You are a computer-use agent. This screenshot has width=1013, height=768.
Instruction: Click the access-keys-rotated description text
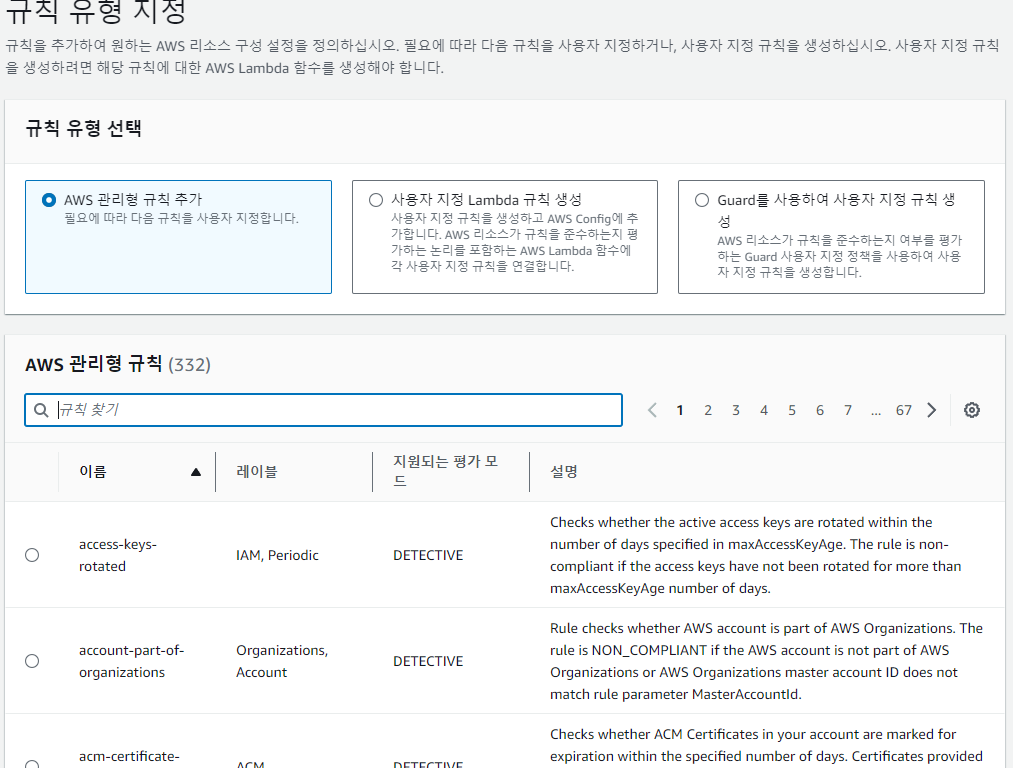coord(755,555)
